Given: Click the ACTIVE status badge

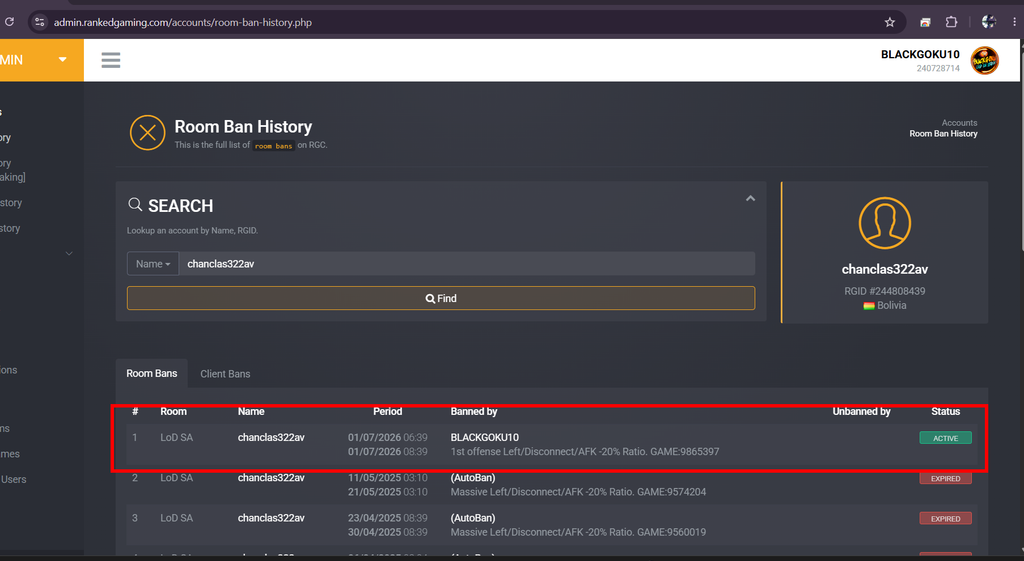Looking at the screenshot, I should coord(945,438).
